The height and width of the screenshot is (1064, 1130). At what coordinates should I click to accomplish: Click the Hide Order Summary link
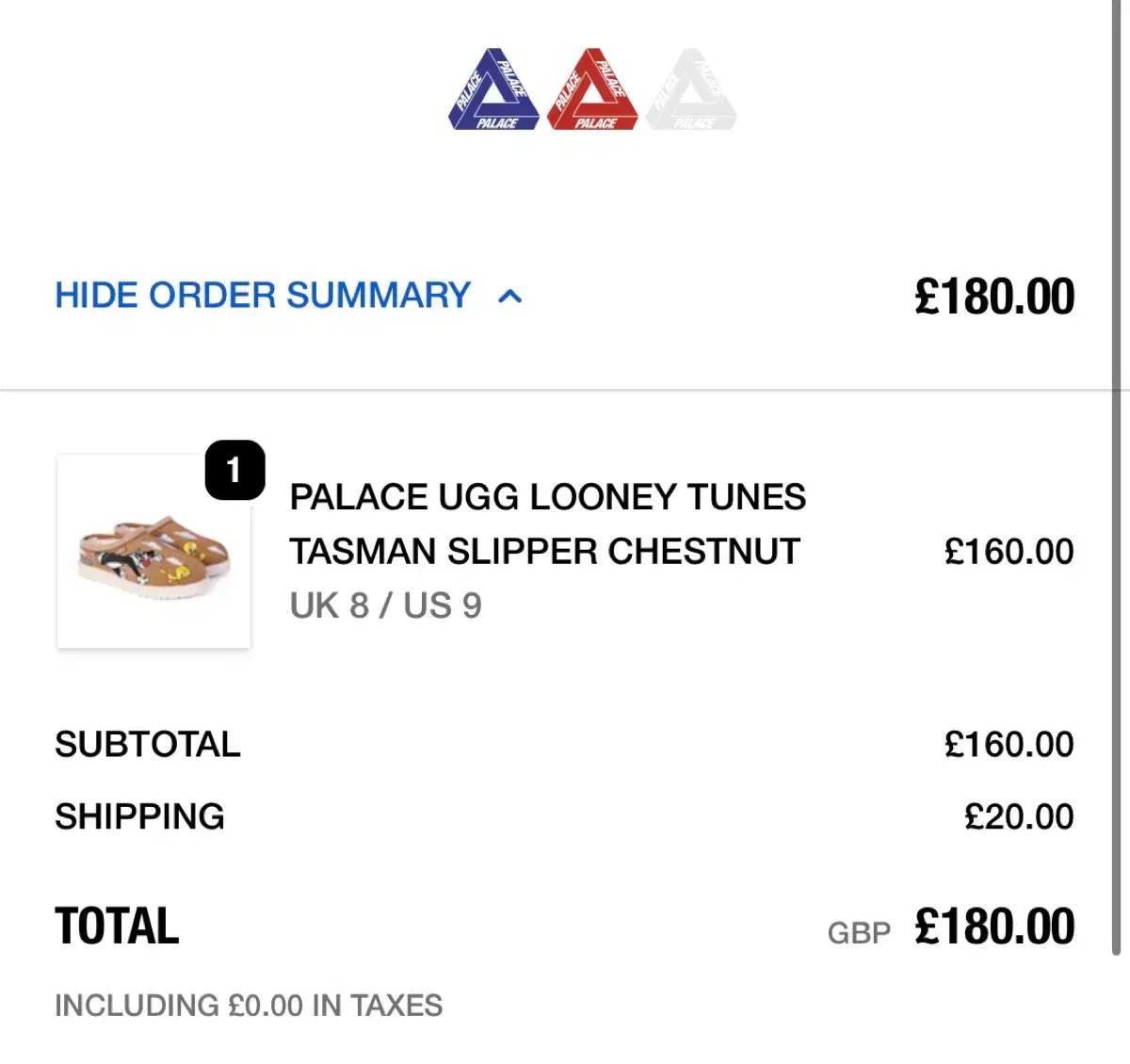click(x=263, y=296)
